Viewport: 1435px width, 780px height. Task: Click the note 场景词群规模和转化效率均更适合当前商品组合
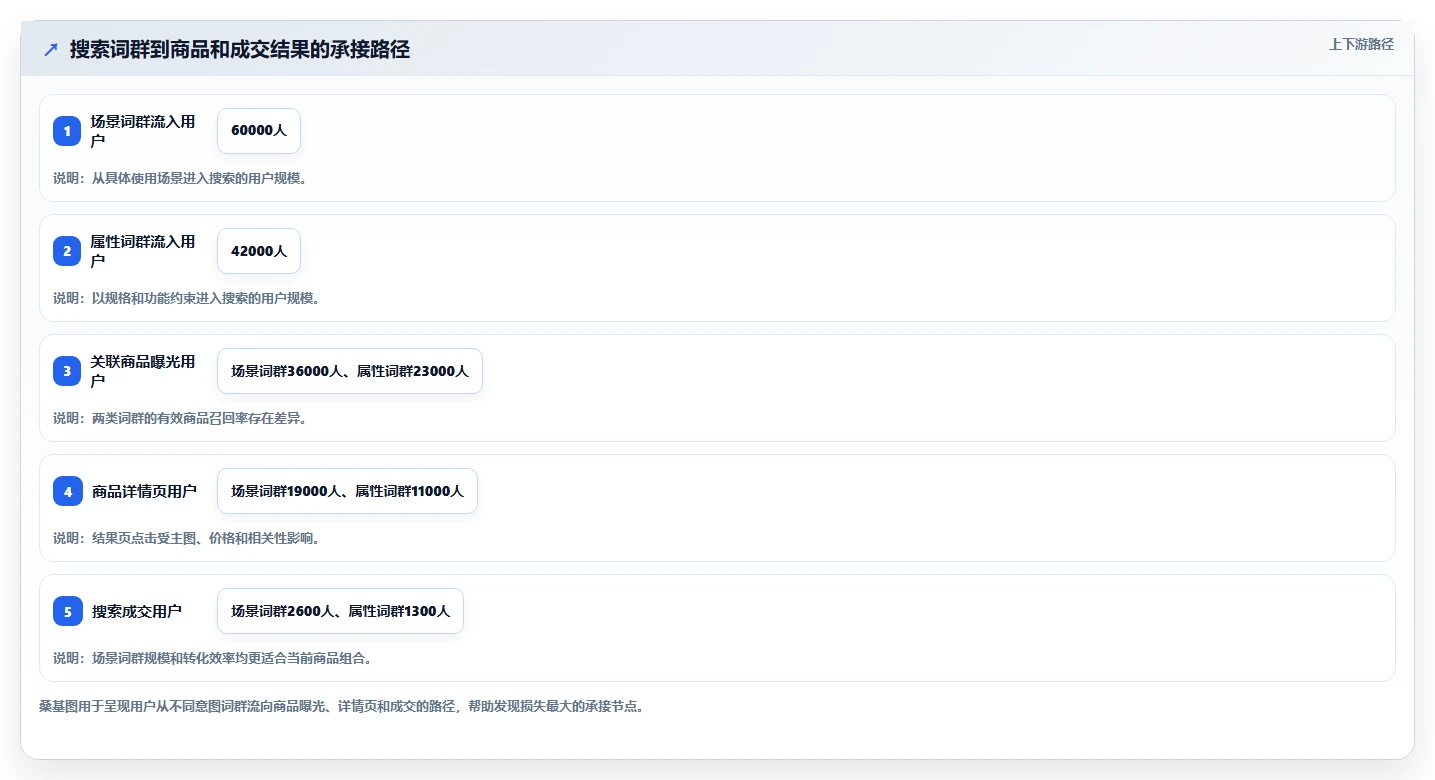(x=213, y=658)
